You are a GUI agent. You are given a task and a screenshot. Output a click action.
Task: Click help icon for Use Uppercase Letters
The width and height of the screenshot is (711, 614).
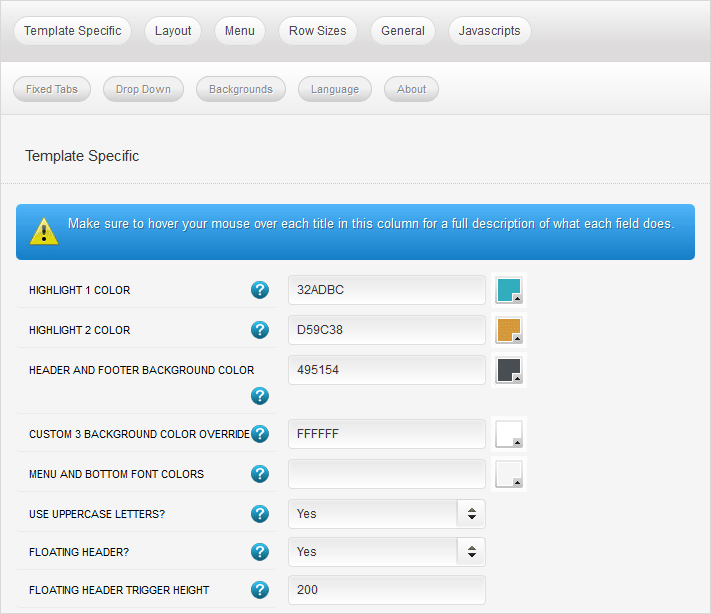coord(260,514)
